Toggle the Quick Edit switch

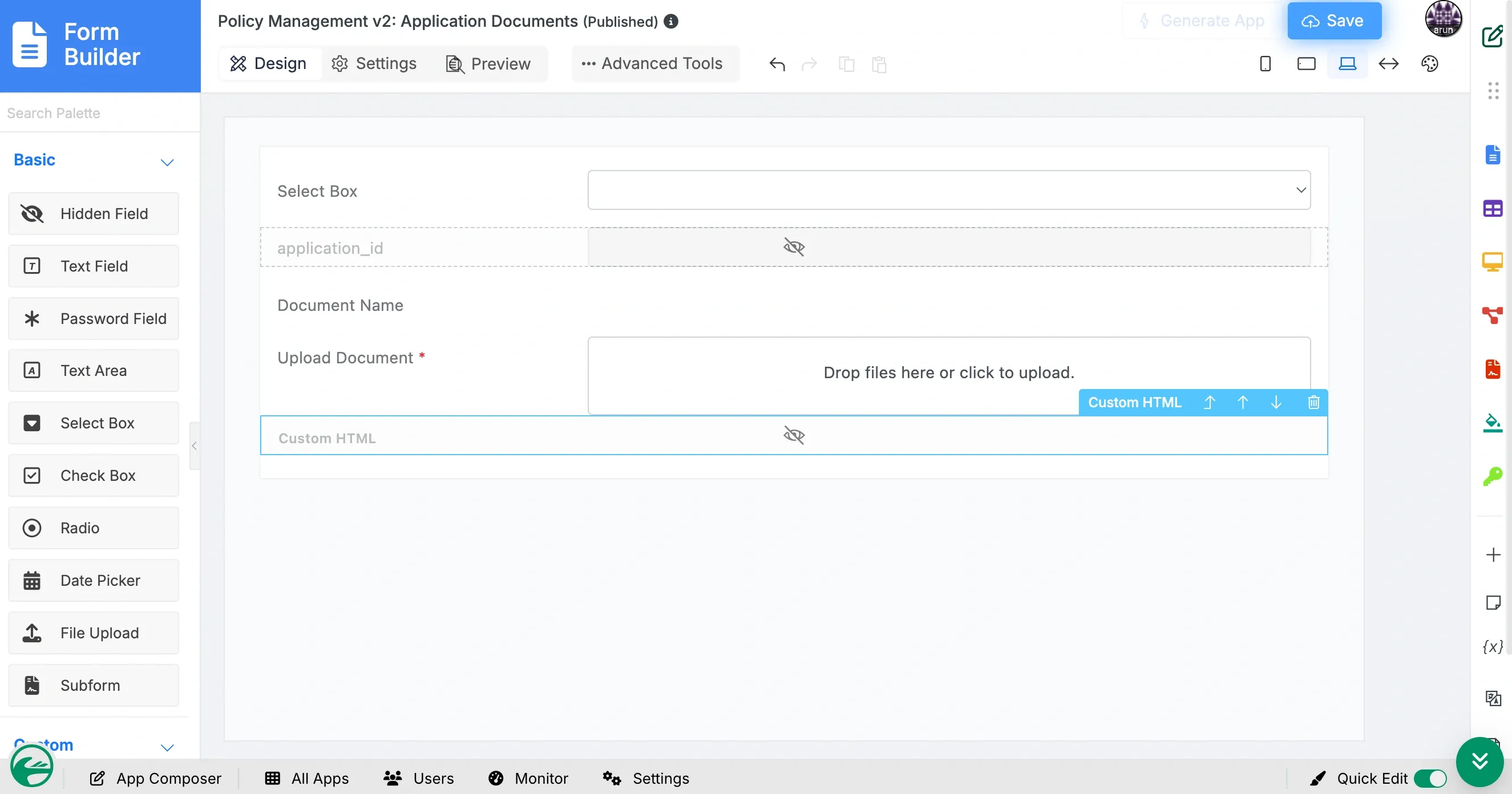pyautogui.click(x=1430, y=778)
